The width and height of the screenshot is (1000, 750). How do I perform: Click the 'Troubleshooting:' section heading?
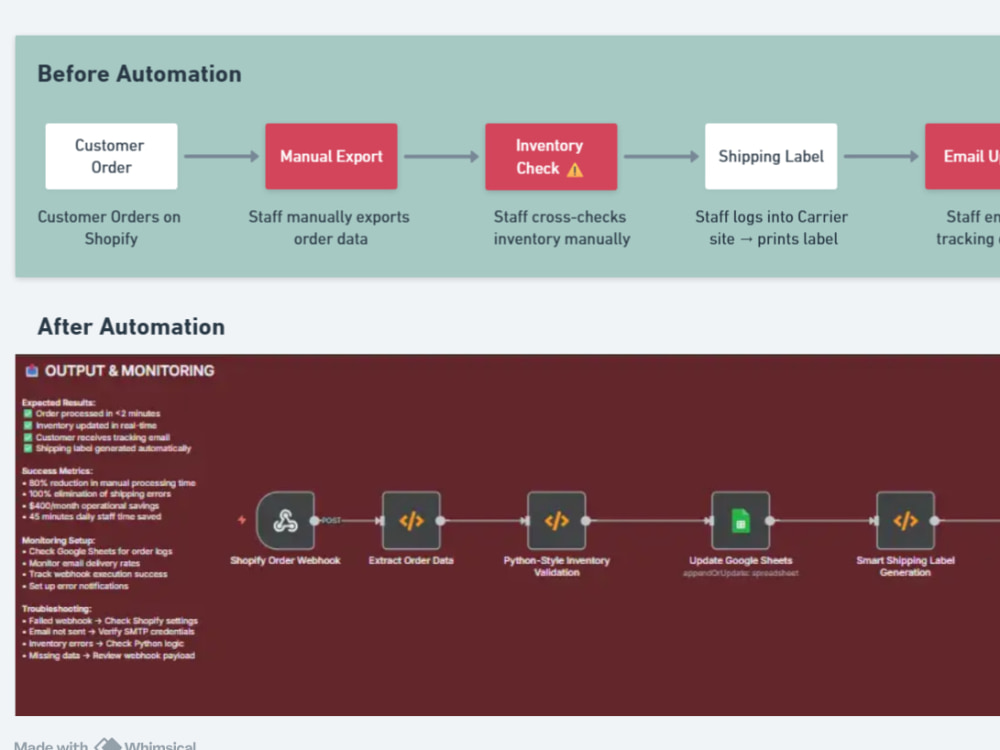click(x=56, y=608)
